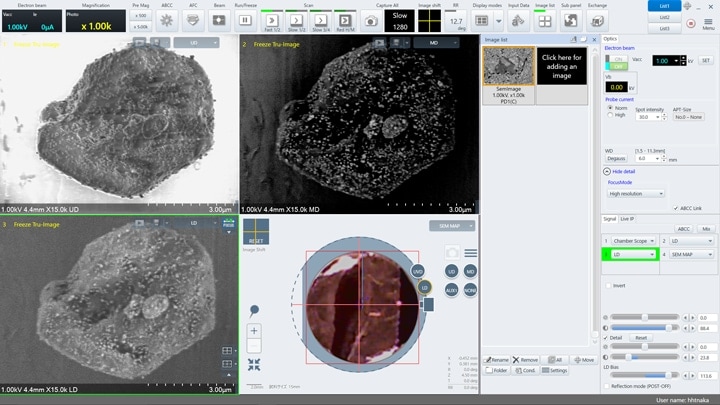This screenshot has height=405, width=720.
Task: Click the Beam alignment icon
Action: pos(219,20)
